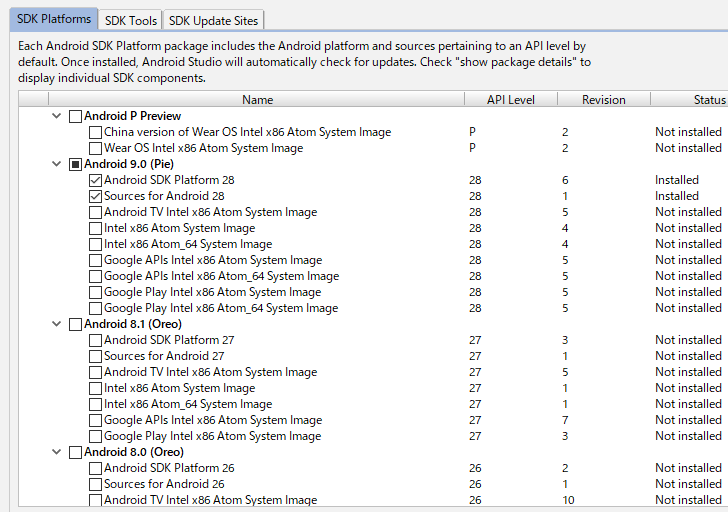Viewport: 728px width, 512px height.
Task: Select the SDK Platforms tab
Action: [x=54, y=19]
